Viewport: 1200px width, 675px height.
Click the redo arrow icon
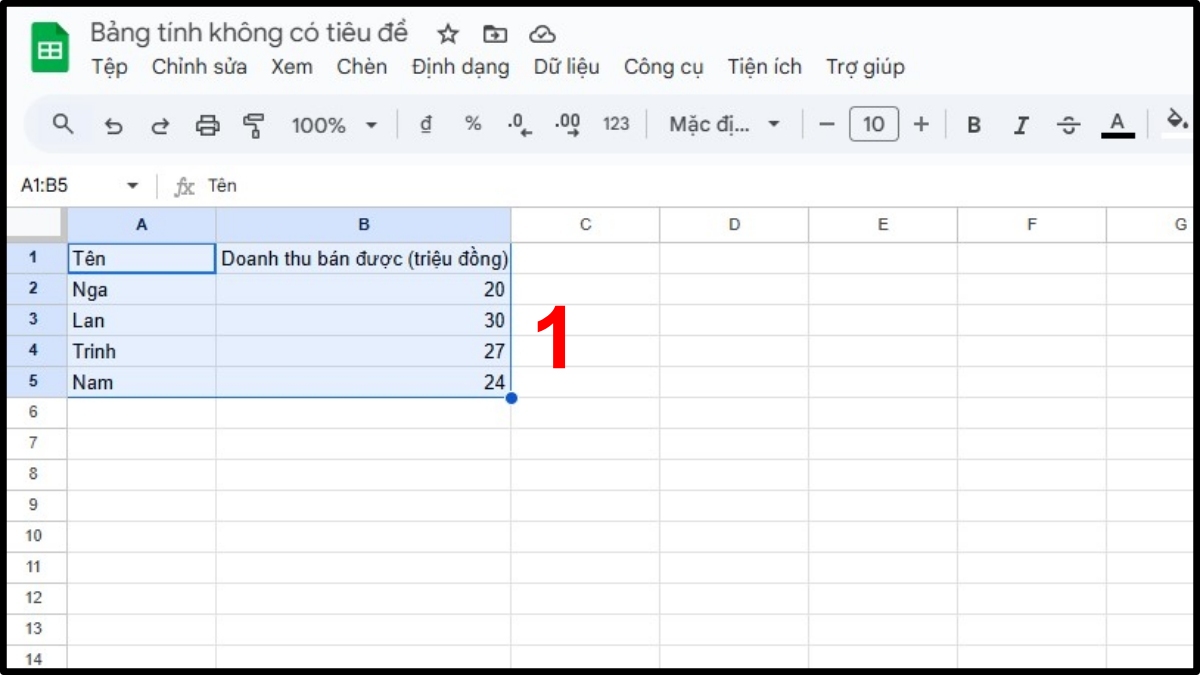tap(160, 125)
